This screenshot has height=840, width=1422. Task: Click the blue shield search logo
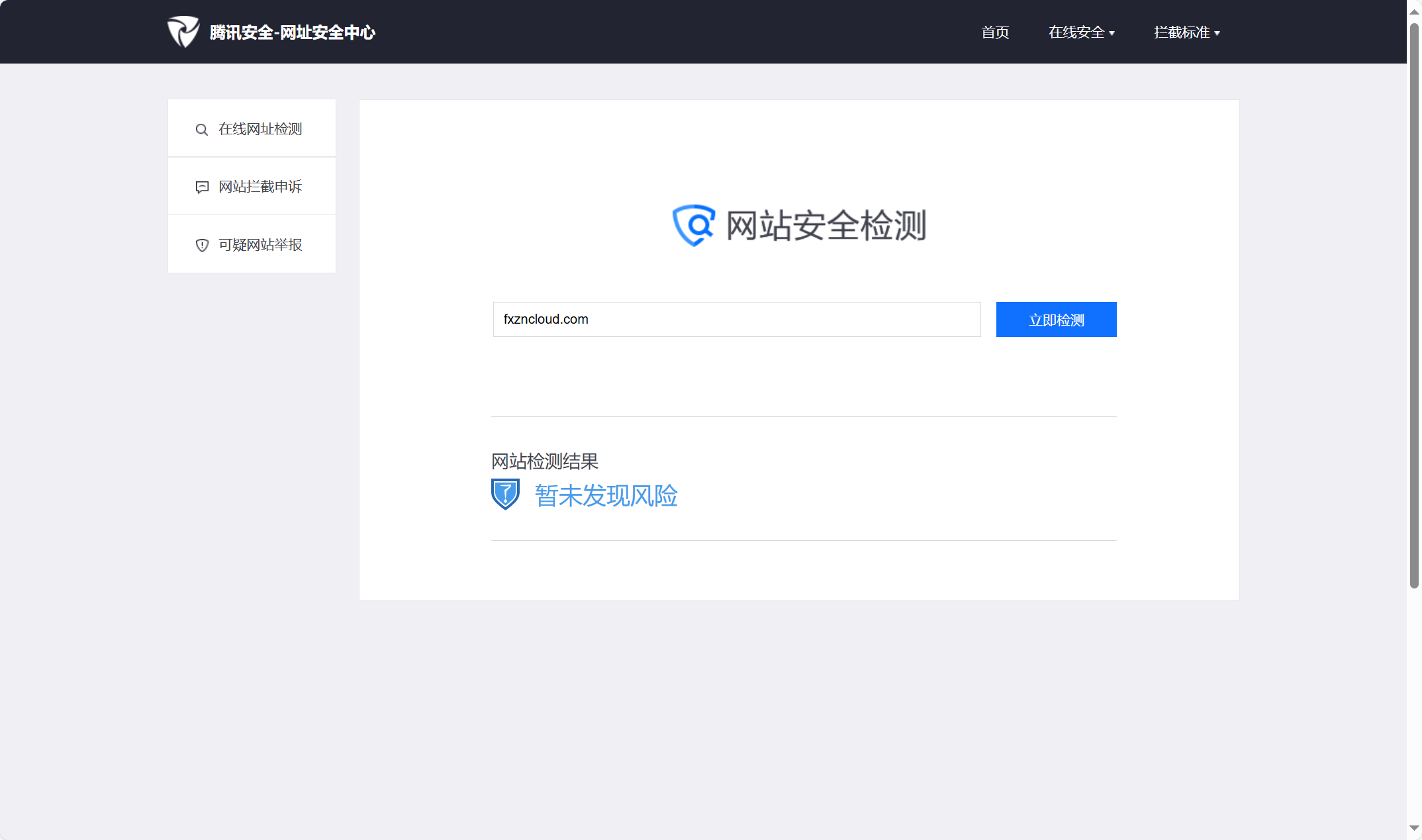pyautogui.click(x=693, y=225)
